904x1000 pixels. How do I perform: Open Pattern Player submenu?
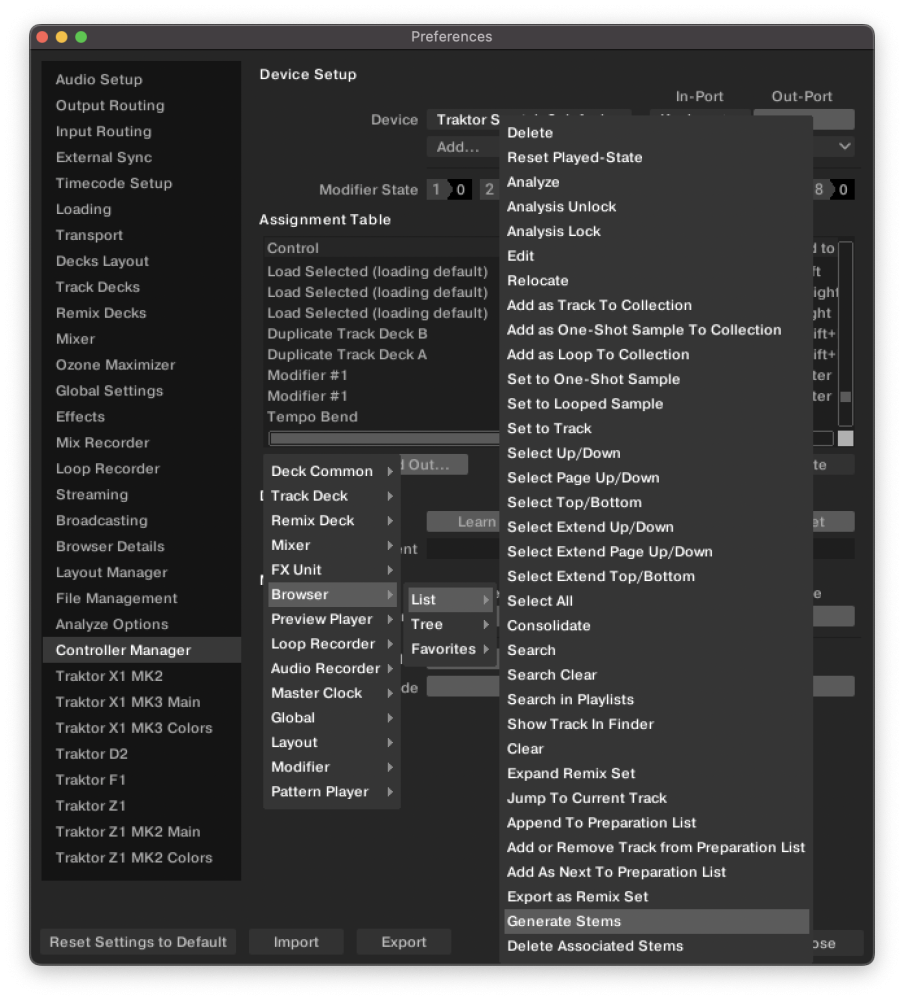pyautogui.click(x=332, y=791)
